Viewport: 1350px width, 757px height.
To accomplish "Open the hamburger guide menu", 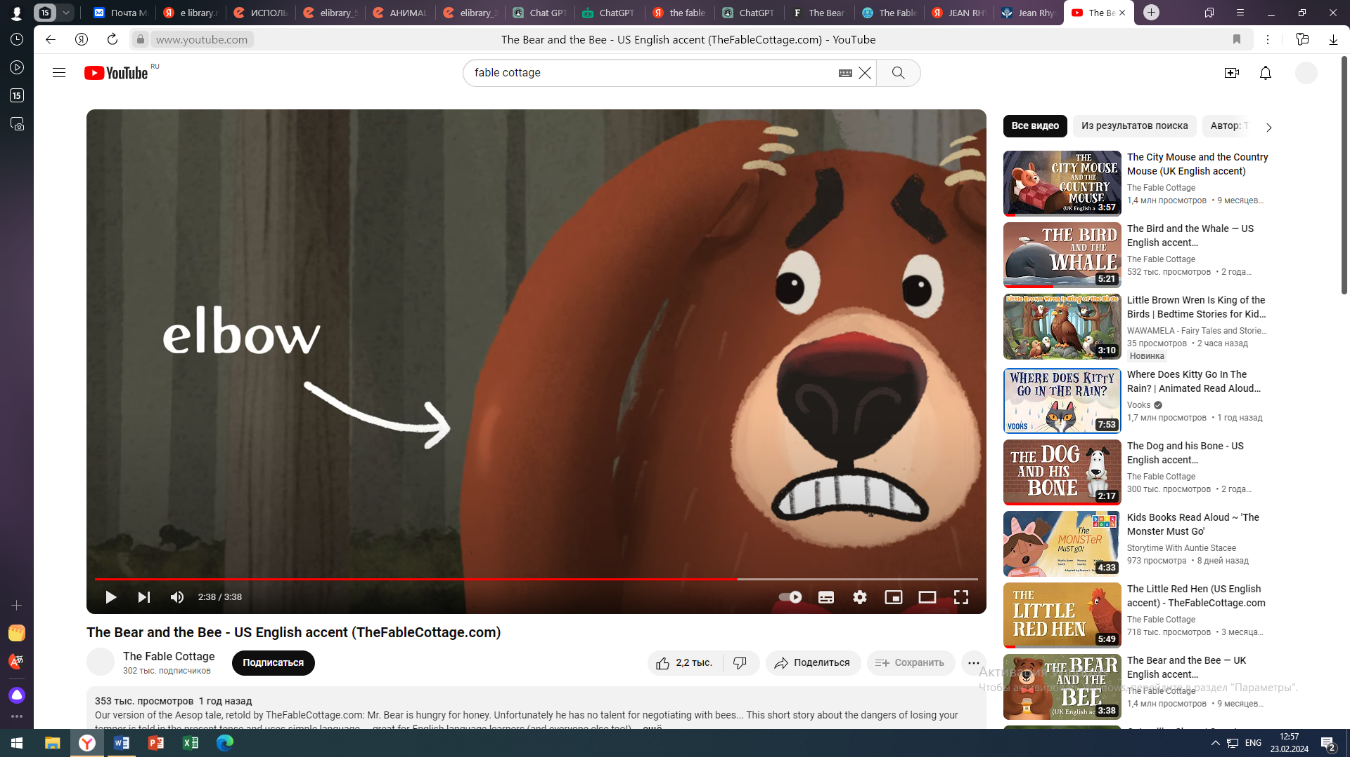I will coord(59,73).
